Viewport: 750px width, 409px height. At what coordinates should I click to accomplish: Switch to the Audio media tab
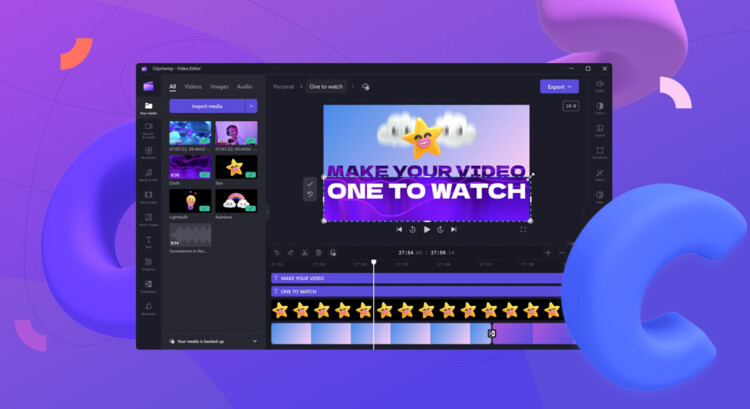click(244, 87)
